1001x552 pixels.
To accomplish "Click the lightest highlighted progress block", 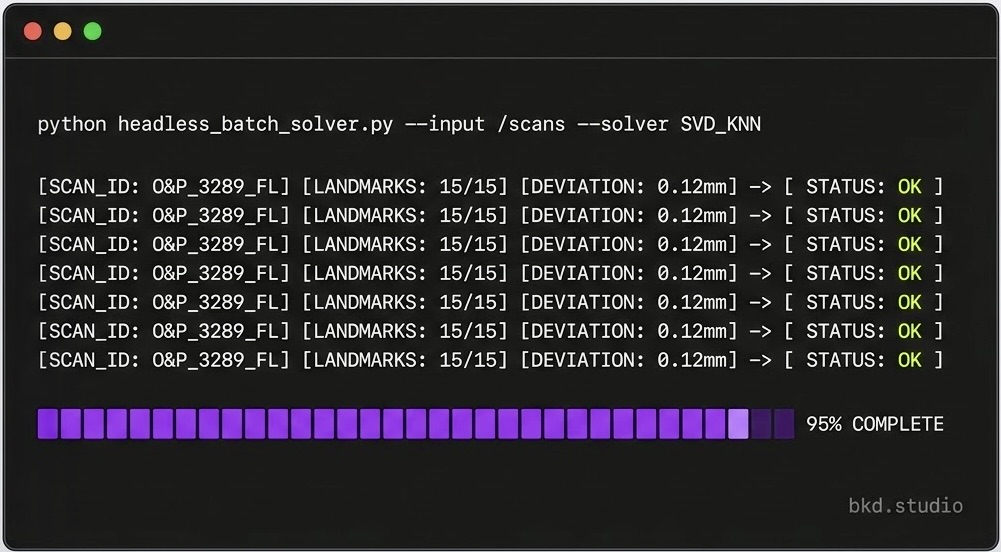I will tap(739, 424).
